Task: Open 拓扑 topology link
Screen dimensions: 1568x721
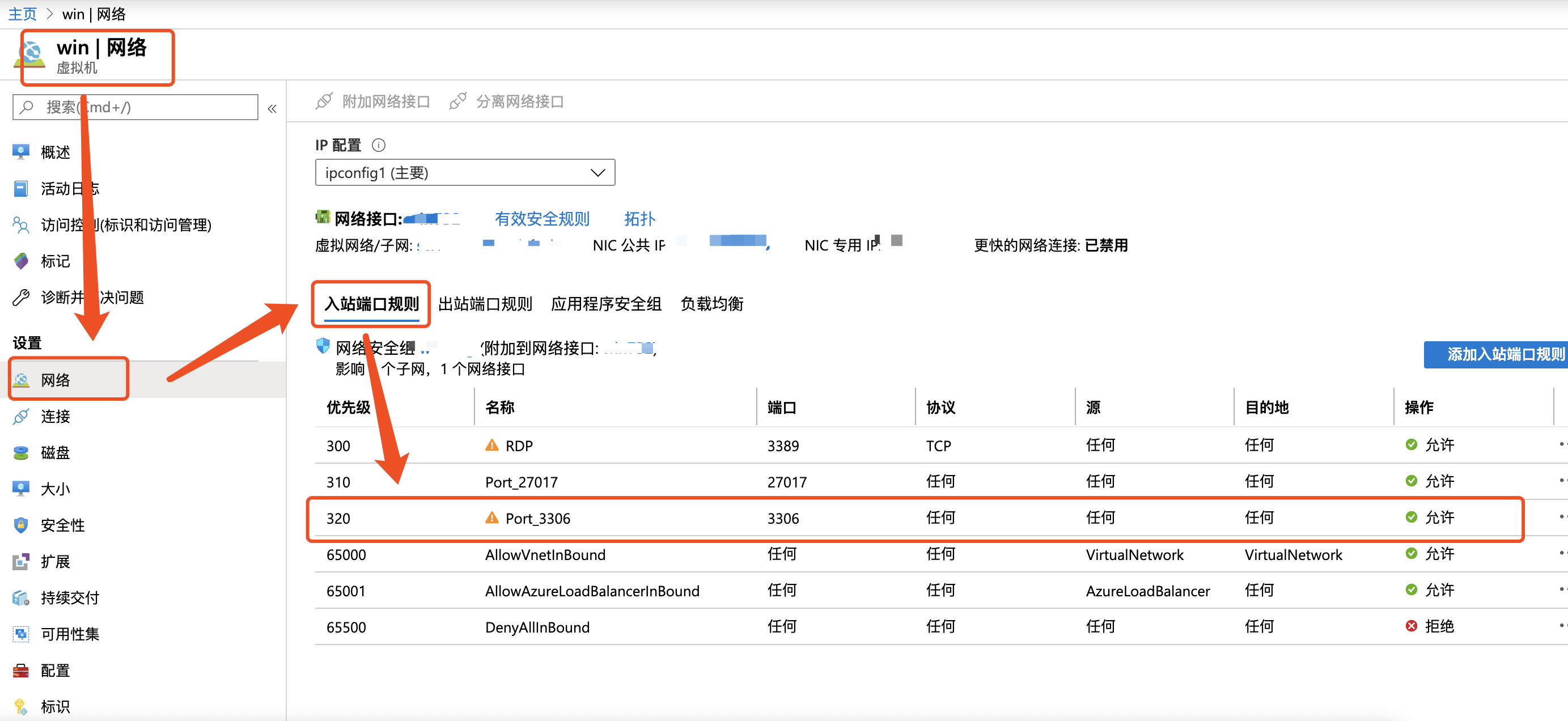Action: 639,218
